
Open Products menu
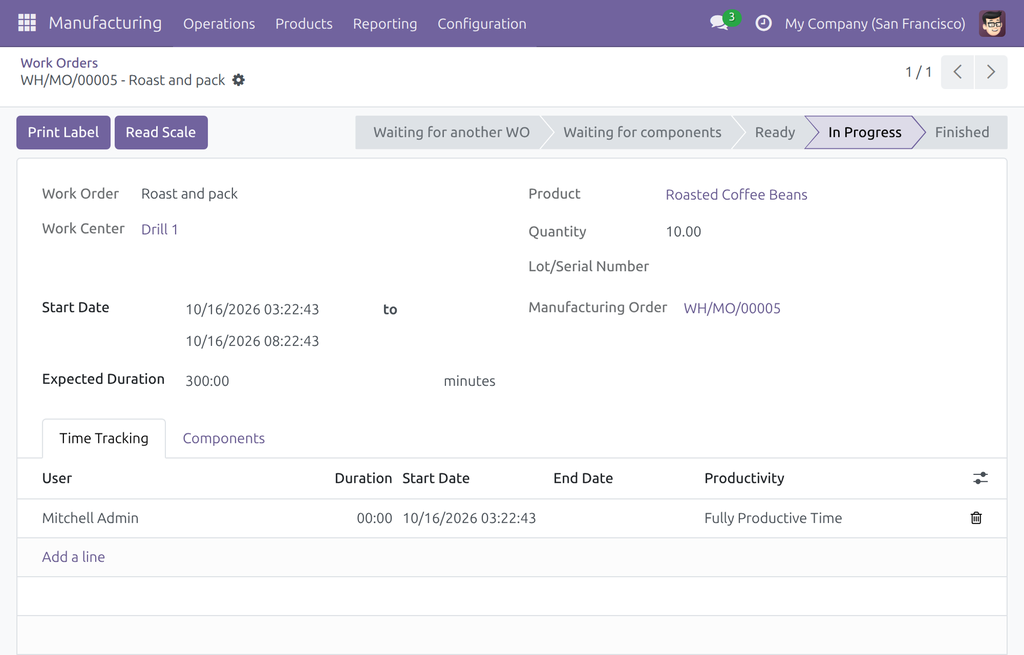304,24
